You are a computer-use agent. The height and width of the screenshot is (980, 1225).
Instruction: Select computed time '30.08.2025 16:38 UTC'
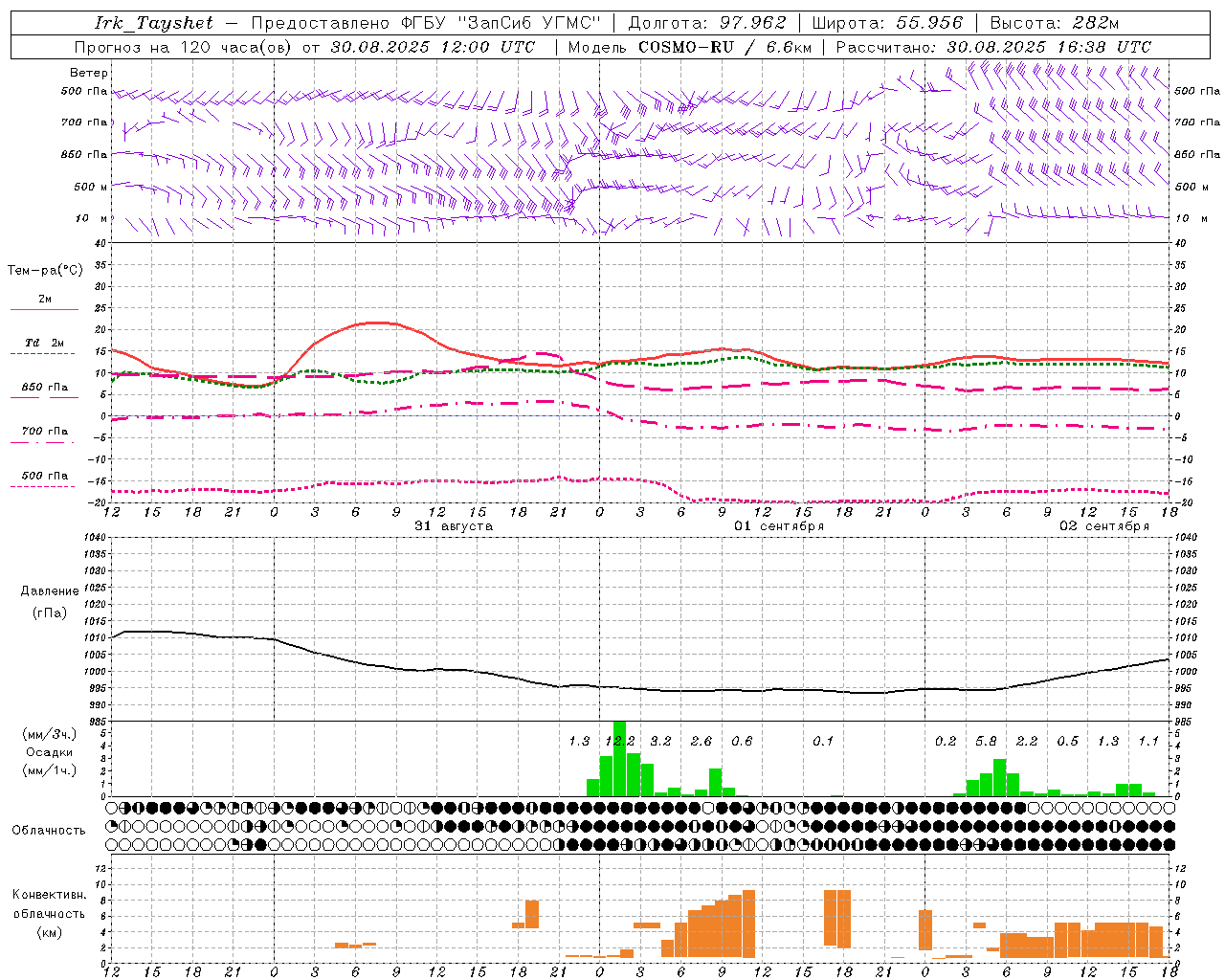coord(1049,47)
